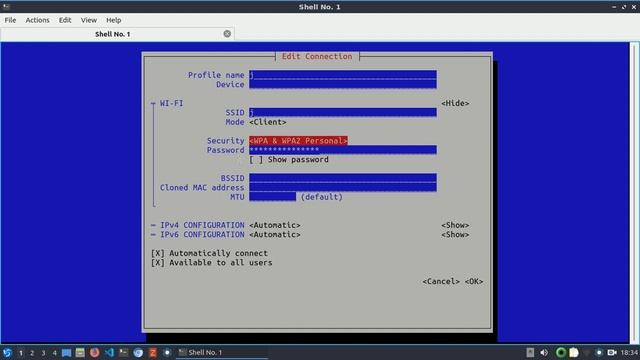Open the file manager icon in the taskbar
Viewport: 640px width, 360px height.
(x=80, y=352)
